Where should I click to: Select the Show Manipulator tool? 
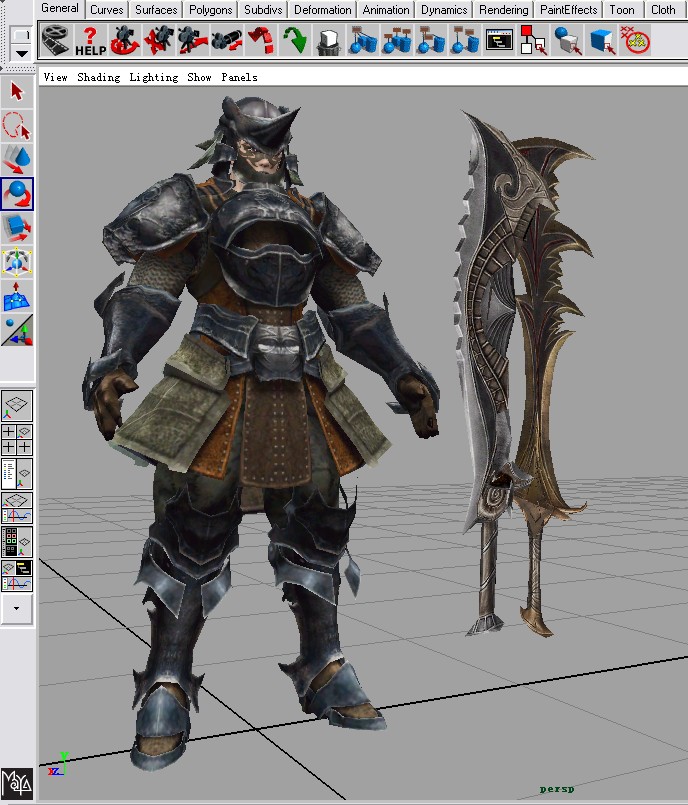[x=17, y=330]
